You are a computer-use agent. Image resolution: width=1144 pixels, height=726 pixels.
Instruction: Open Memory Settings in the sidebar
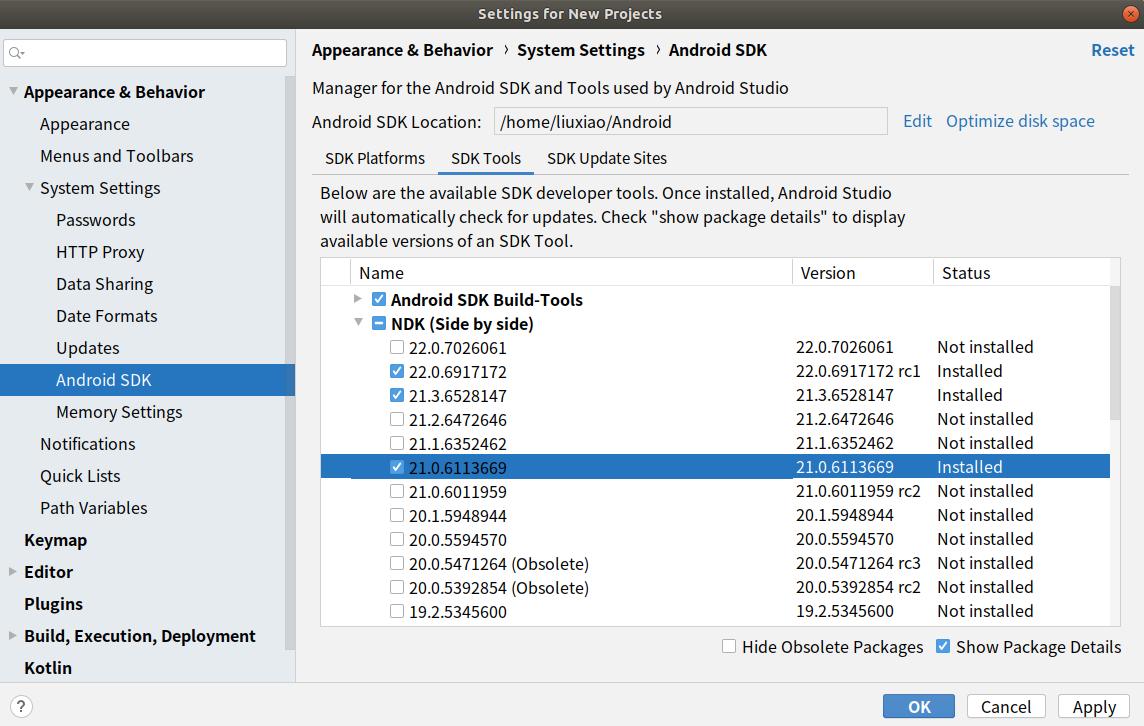pyautogui.click(x=119, y=412)
